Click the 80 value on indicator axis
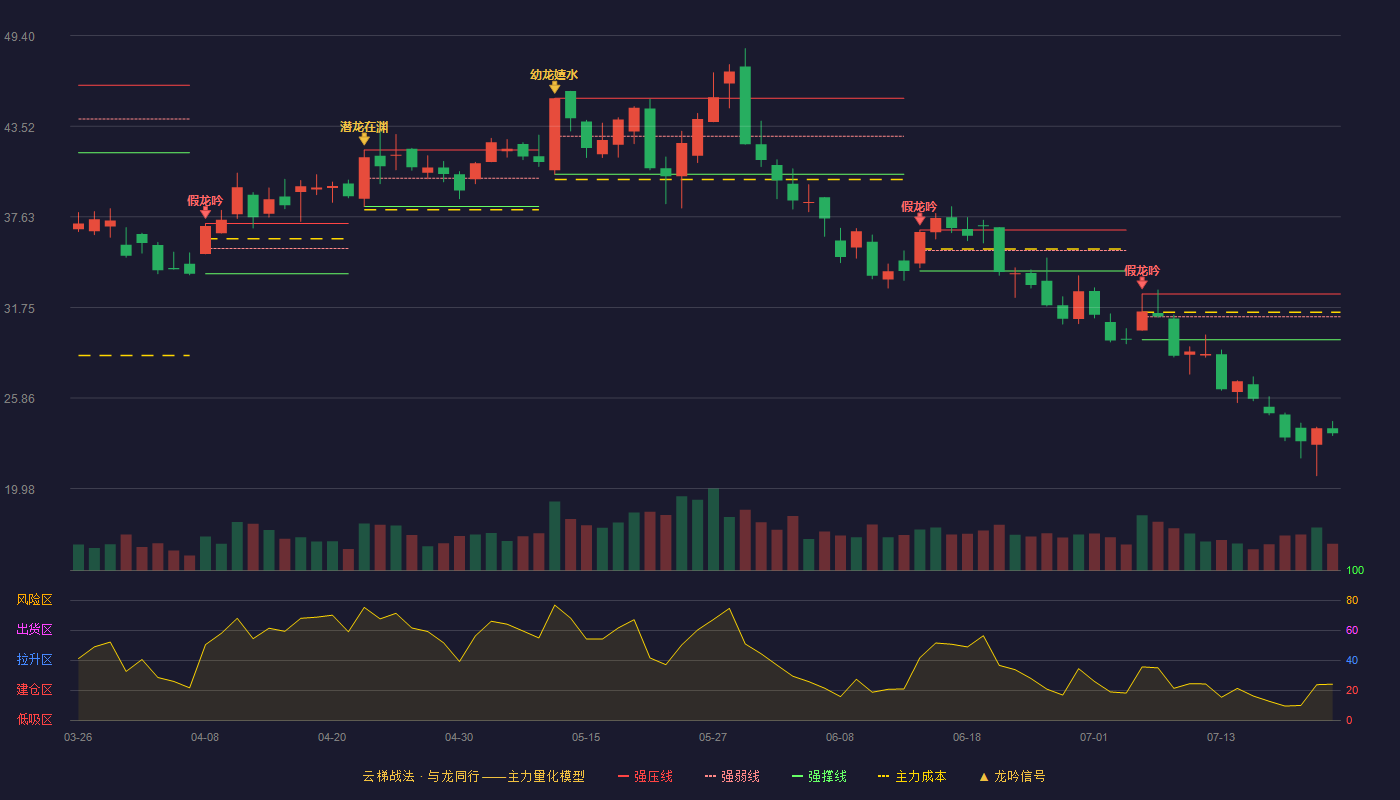 click(x=1352, y=600)
